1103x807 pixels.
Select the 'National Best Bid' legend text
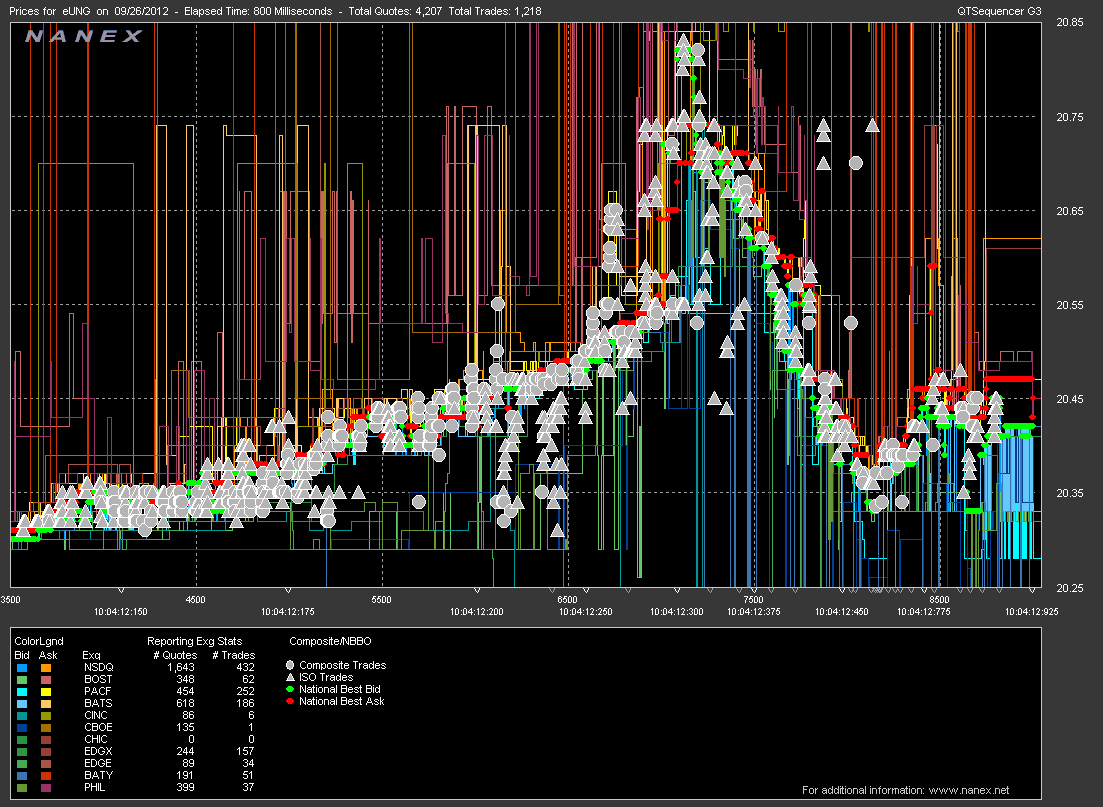click(x=340, y=689)
